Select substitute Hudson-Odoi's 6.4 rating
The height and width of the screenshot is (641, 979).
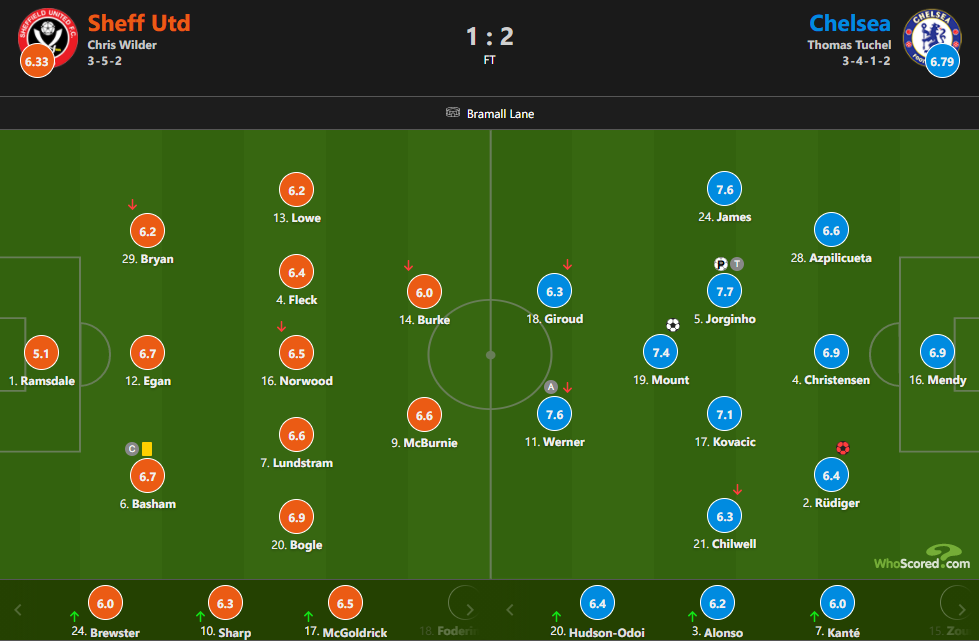pos(598,603)
